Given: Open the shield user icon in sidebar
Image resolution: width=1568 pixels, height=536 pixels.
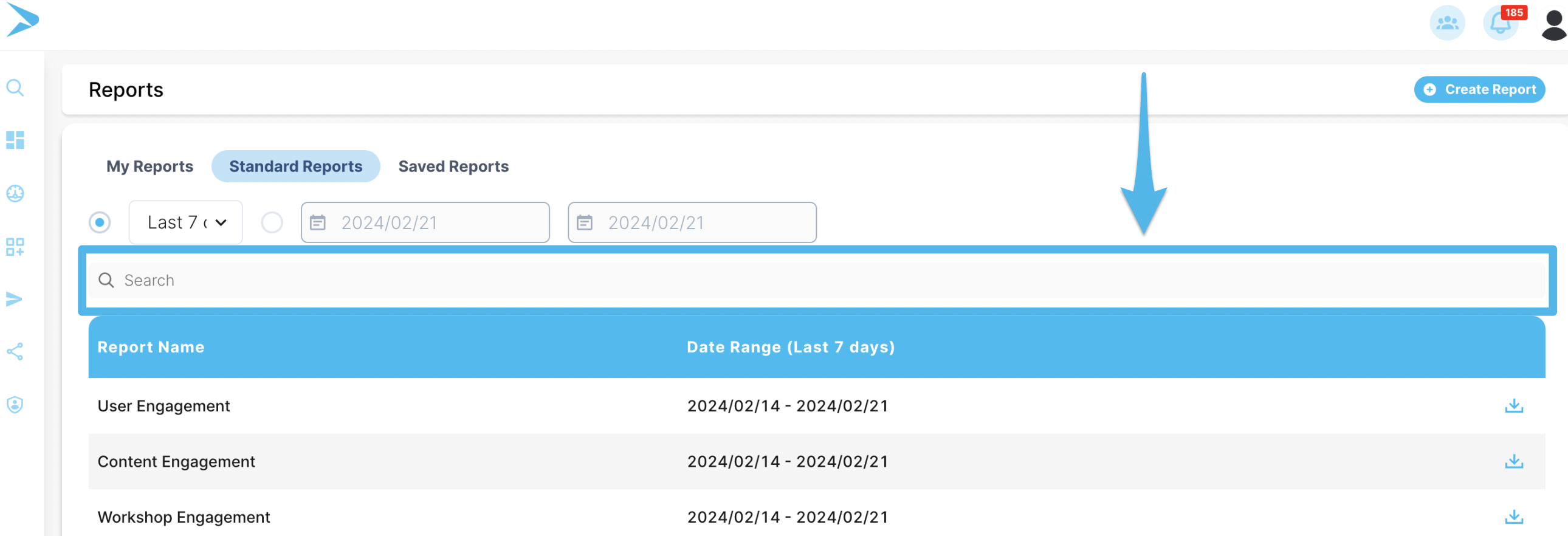Looking at the screenshot, I should [15, 405].
